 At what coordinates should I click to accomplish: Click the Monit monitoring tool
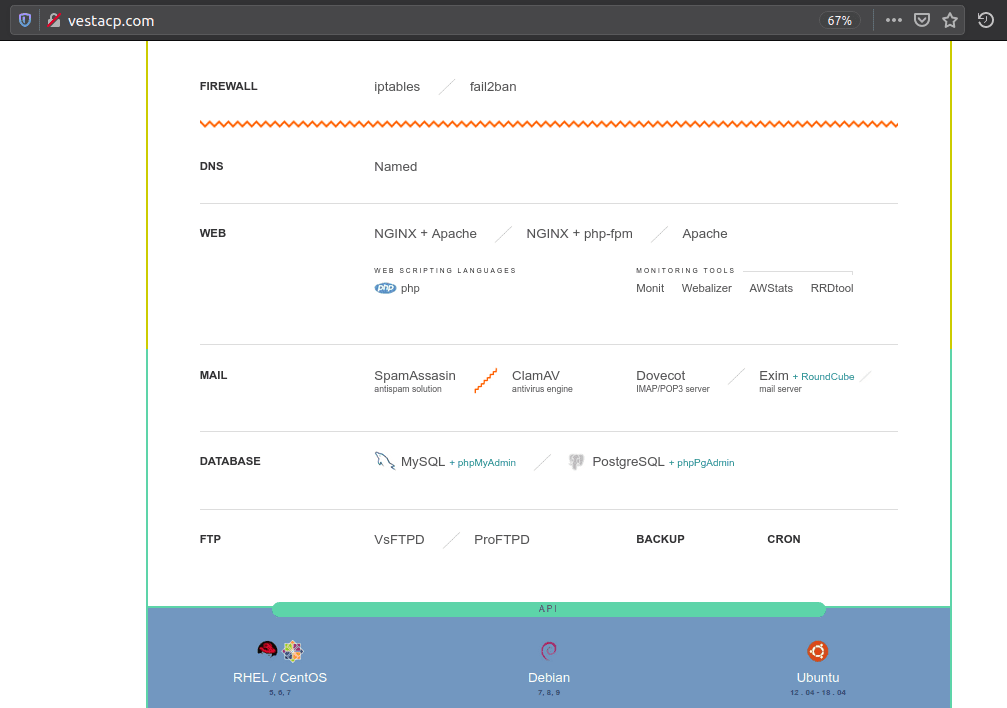coord(650,288)
